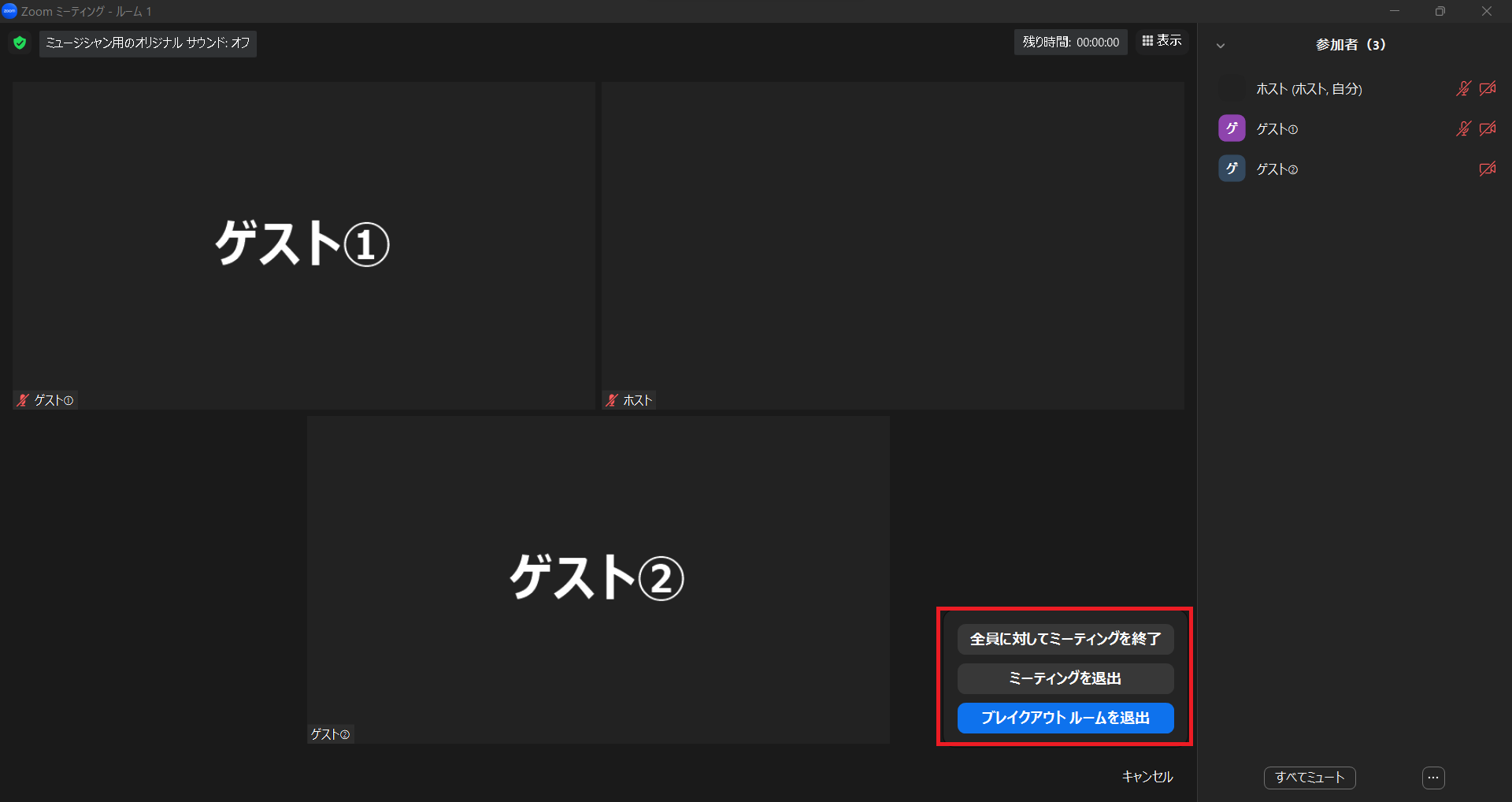
Task: Select 全員に対してミーティングを終了
Action: [1065, 639]
